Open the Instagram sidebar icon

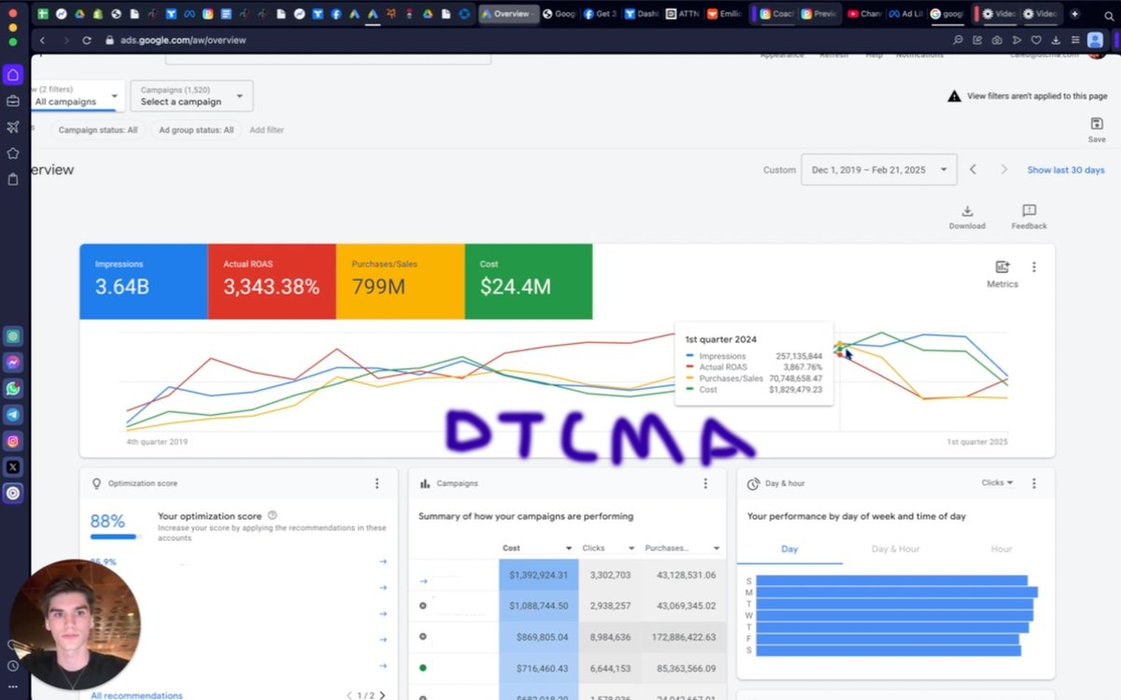13,441
